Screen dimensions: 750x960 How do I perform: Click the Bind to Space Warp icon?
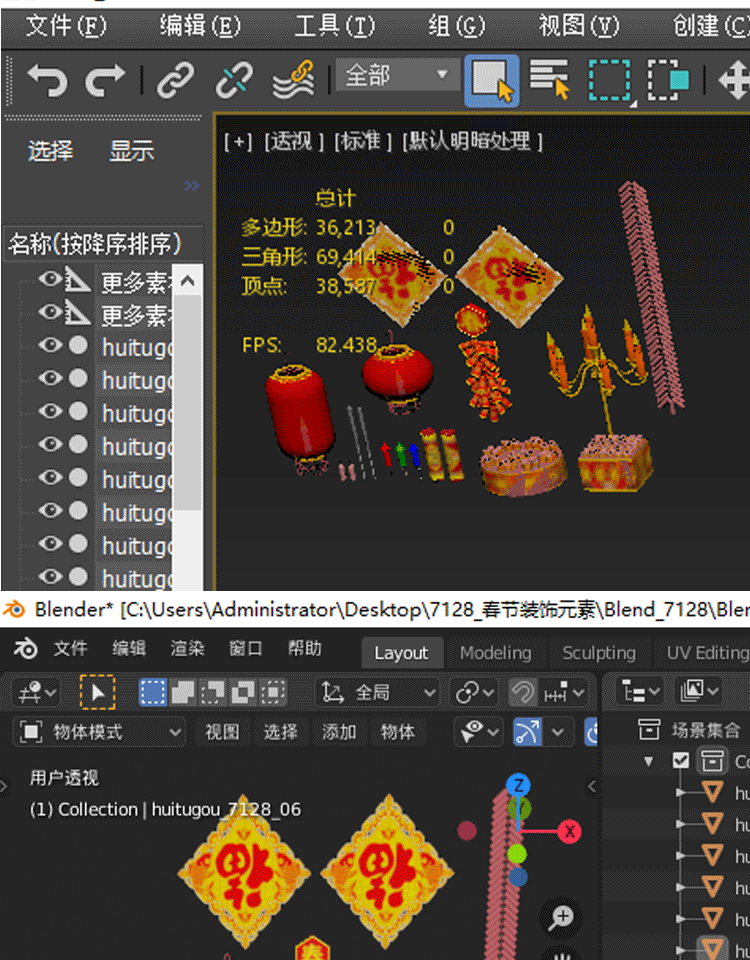294,79
